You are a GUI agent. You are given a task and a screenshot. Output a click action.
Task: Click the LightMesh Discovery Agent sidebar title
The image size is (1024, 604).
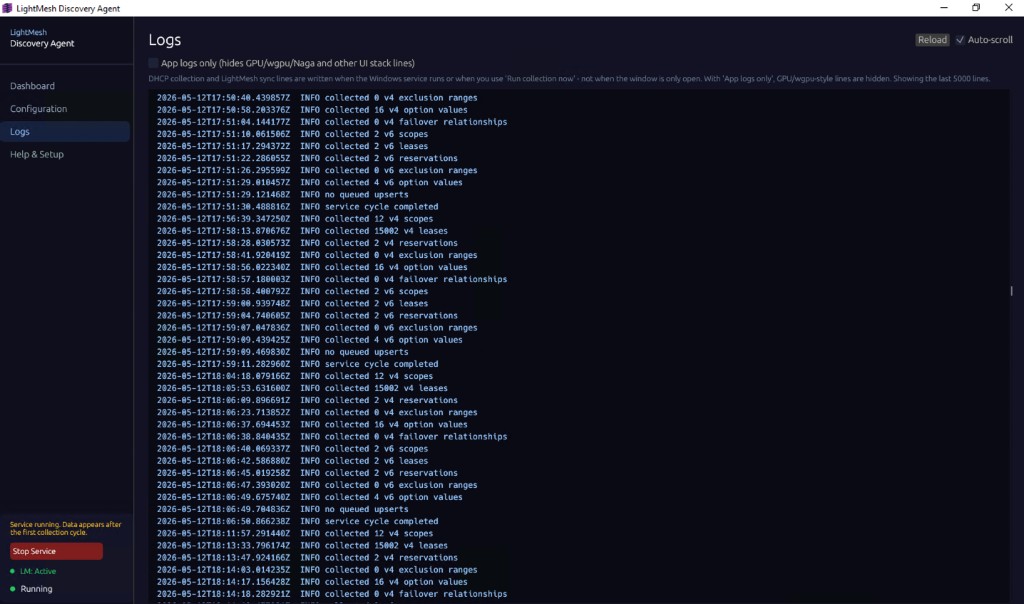(42, 38)
